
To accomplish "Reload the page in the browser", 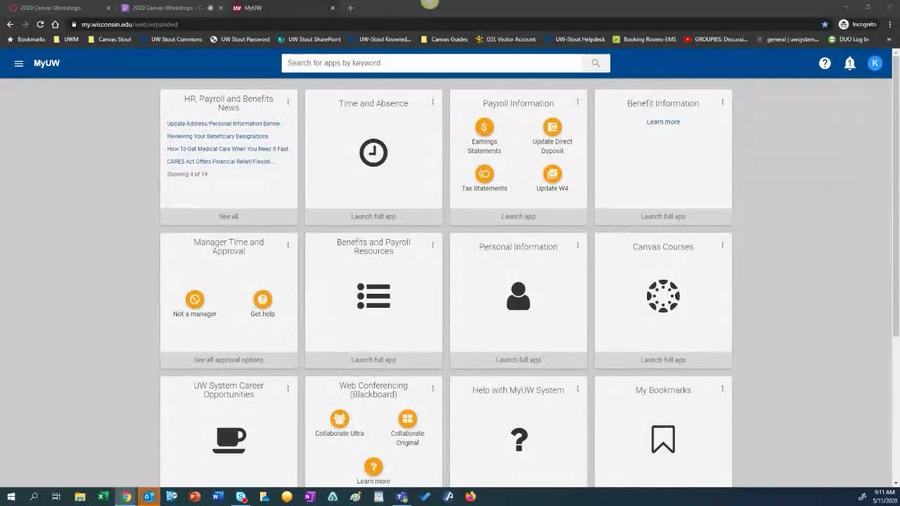I will [40, 25].
